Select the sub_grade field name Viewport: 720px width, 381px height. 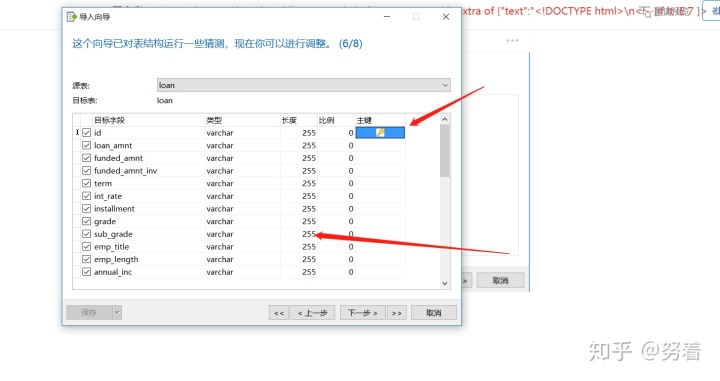[x=113, y=234]
